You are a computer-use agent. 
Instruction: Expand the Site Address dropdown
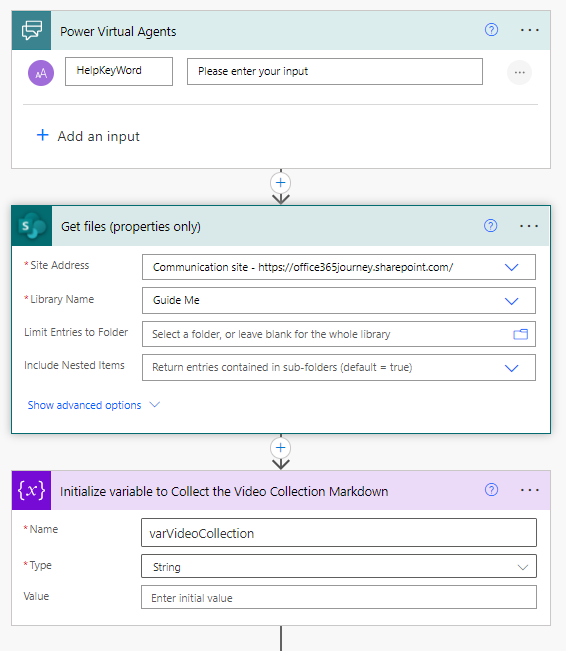coord(511,267)
